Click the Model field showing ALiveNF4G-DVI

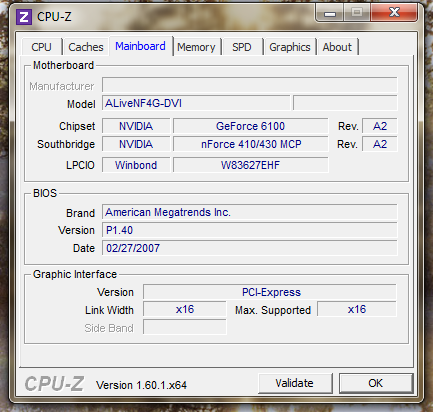point(196,103)
